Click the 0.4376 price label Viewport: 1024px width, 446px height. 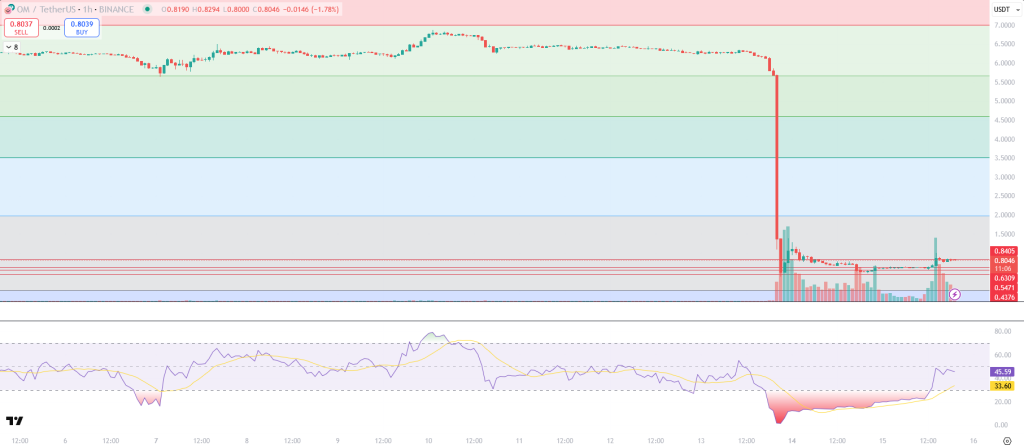click(1004, 298)
